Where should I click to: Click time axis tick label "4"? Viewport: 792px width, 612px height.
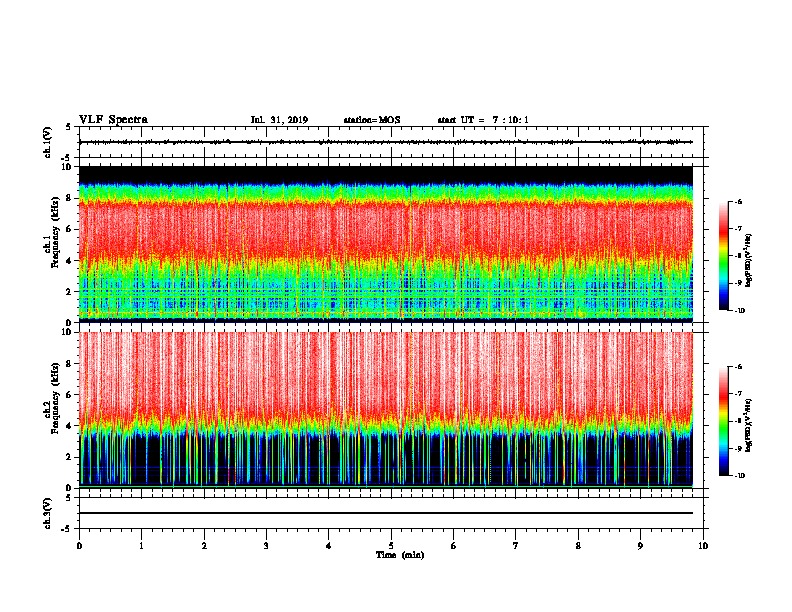[x=329, y=546]
